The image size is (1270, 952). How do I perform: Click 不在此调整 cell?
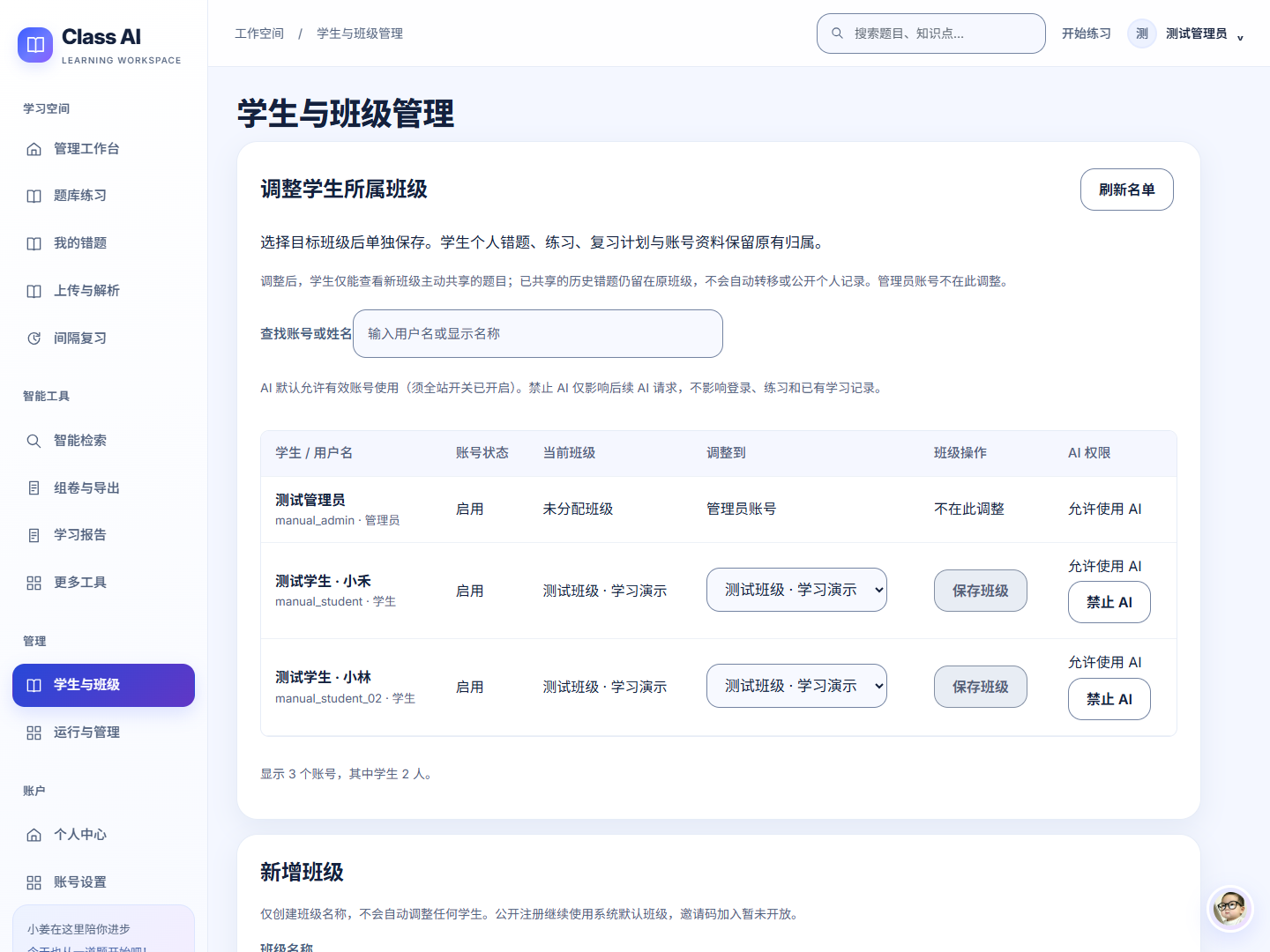point(969,509)
